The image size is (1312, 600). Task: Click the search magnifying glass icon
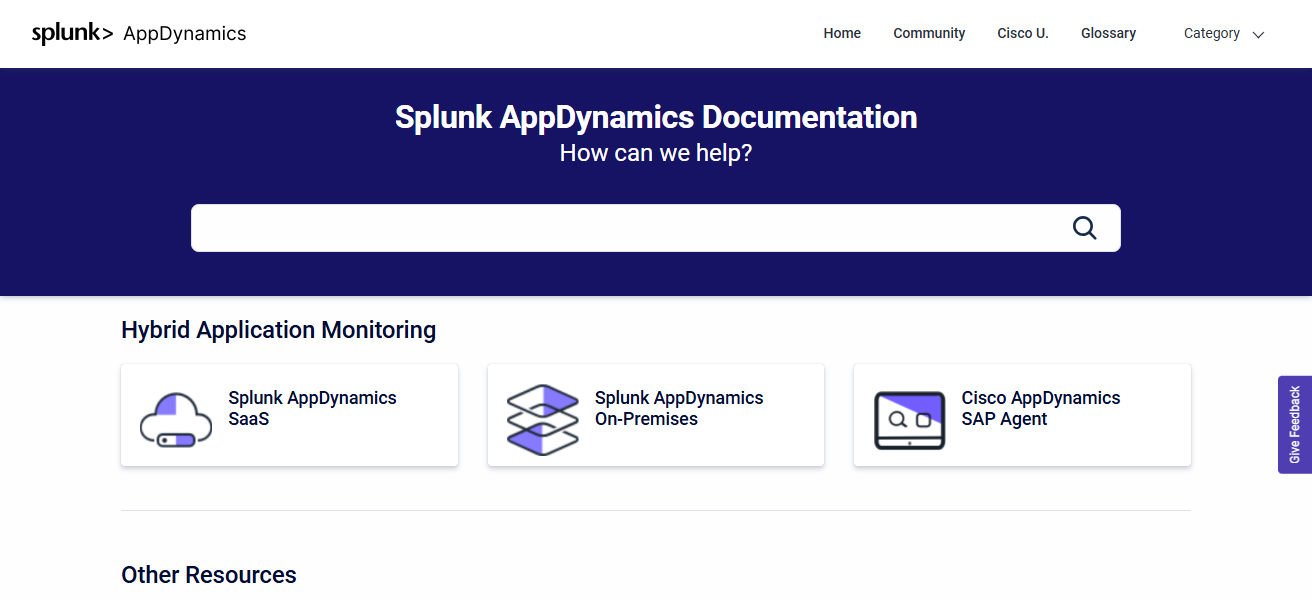point(1084,227)
